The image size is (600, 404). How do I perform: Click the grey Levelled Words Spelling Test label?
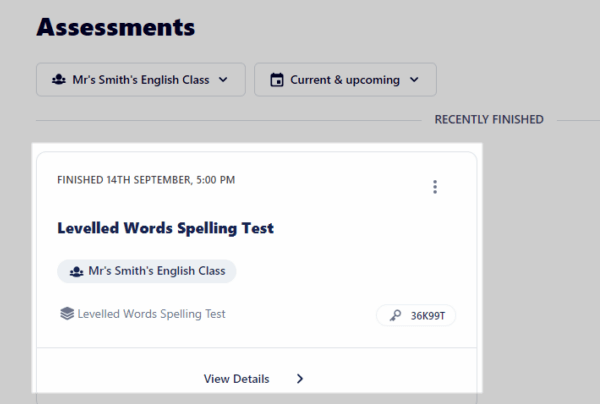pyautogui.click(x=152, y=314)
